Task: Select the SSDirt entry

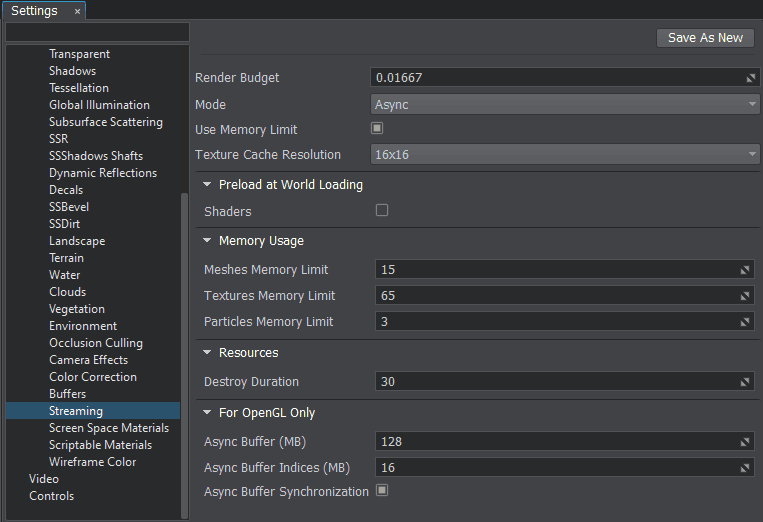Action: tap(64, 224)
